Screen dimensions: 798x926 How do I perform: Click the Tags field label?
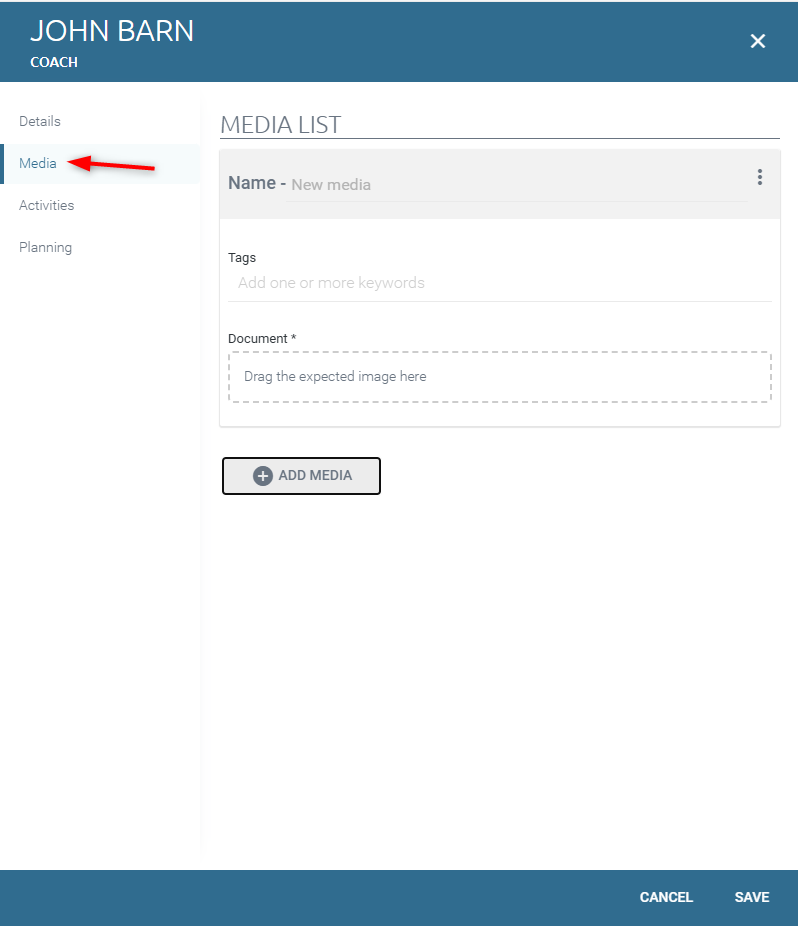[242, 258]
